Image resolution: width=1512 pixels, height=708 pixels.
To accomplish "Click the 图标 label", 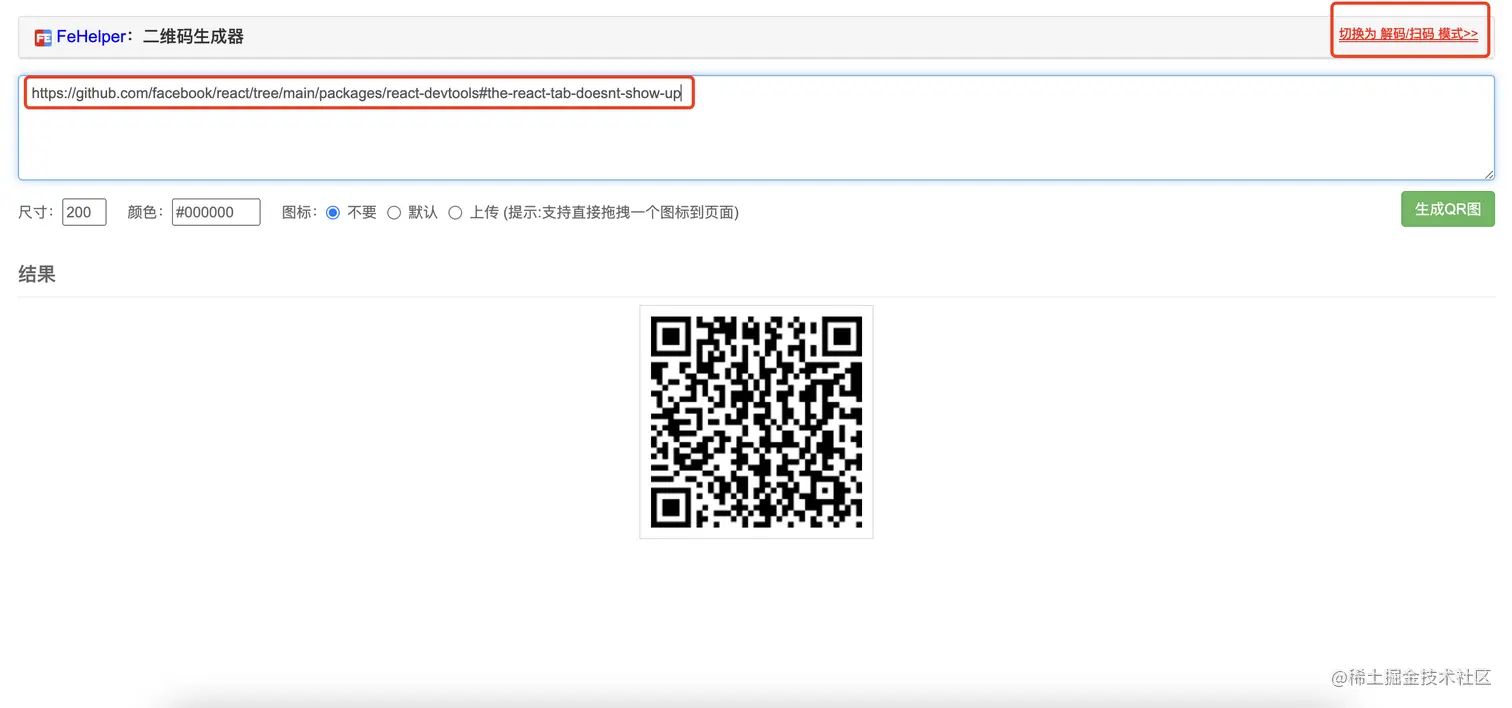I will pyautogui.click(x=300, y=212).
